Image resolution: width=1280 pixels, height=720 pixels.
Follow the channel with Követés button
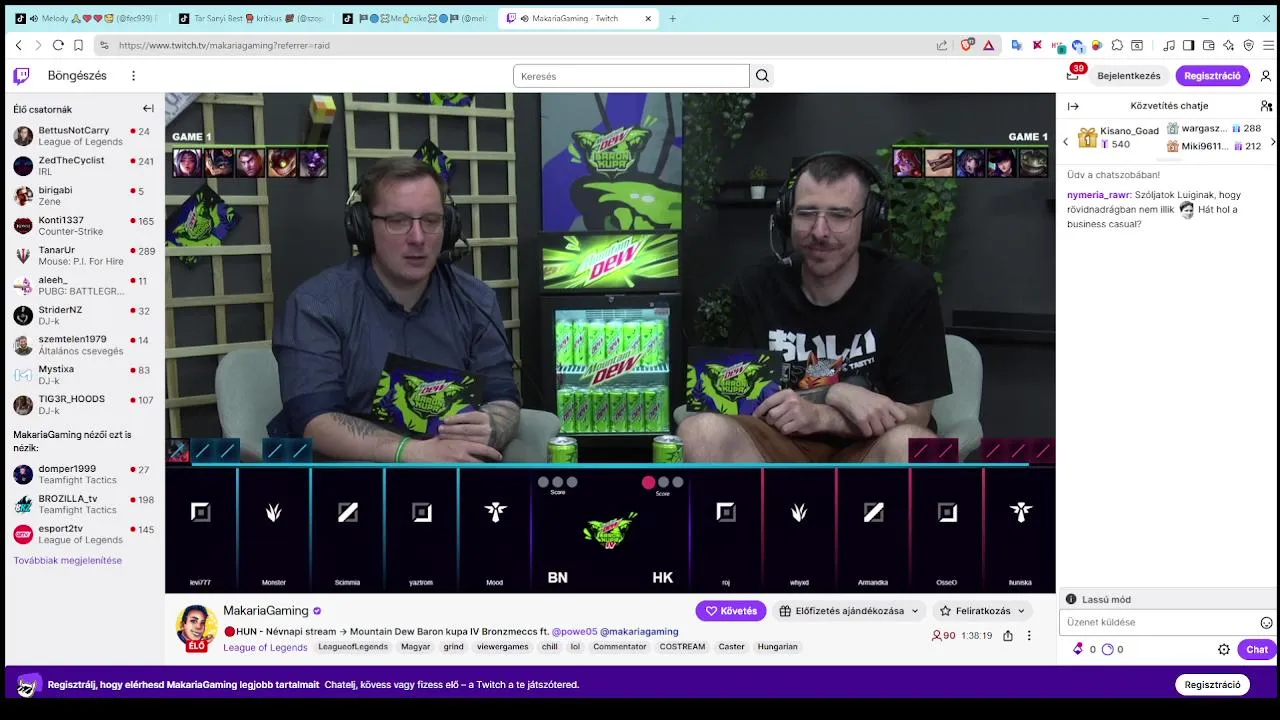tap(731, 611)
